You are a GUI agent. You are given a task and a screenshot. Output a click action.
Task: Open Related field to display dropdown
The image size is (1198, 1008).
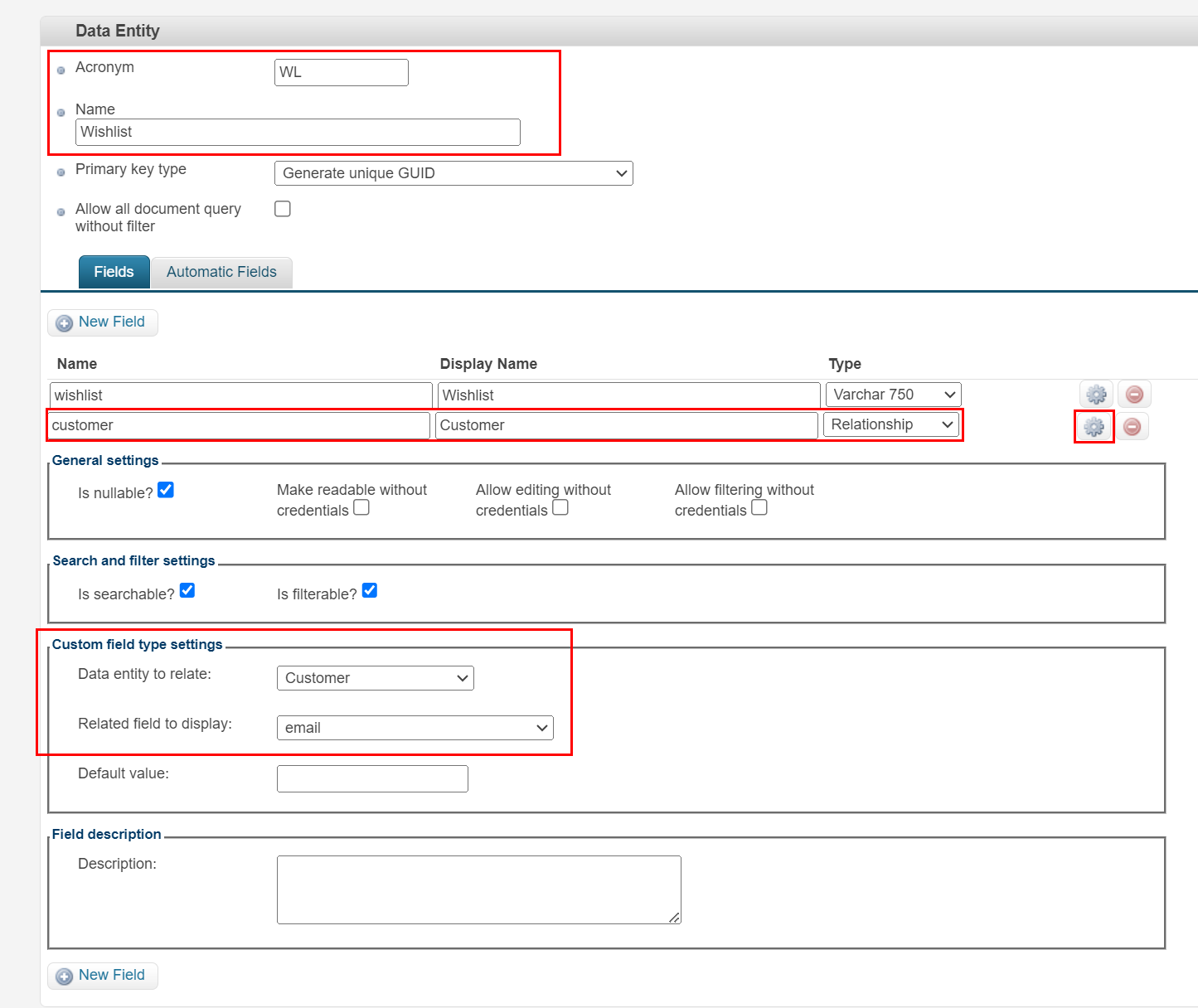(415, 728)
